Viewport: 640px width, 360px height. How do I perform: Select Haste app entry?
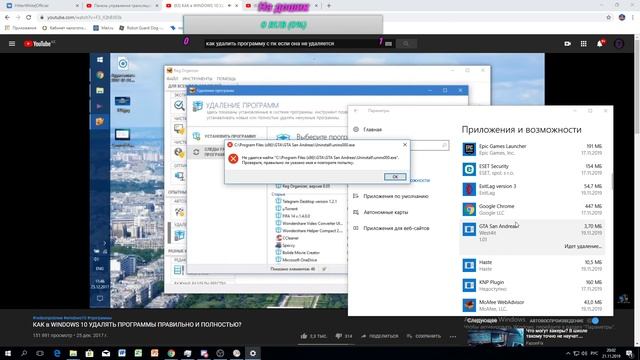(532, 265)
